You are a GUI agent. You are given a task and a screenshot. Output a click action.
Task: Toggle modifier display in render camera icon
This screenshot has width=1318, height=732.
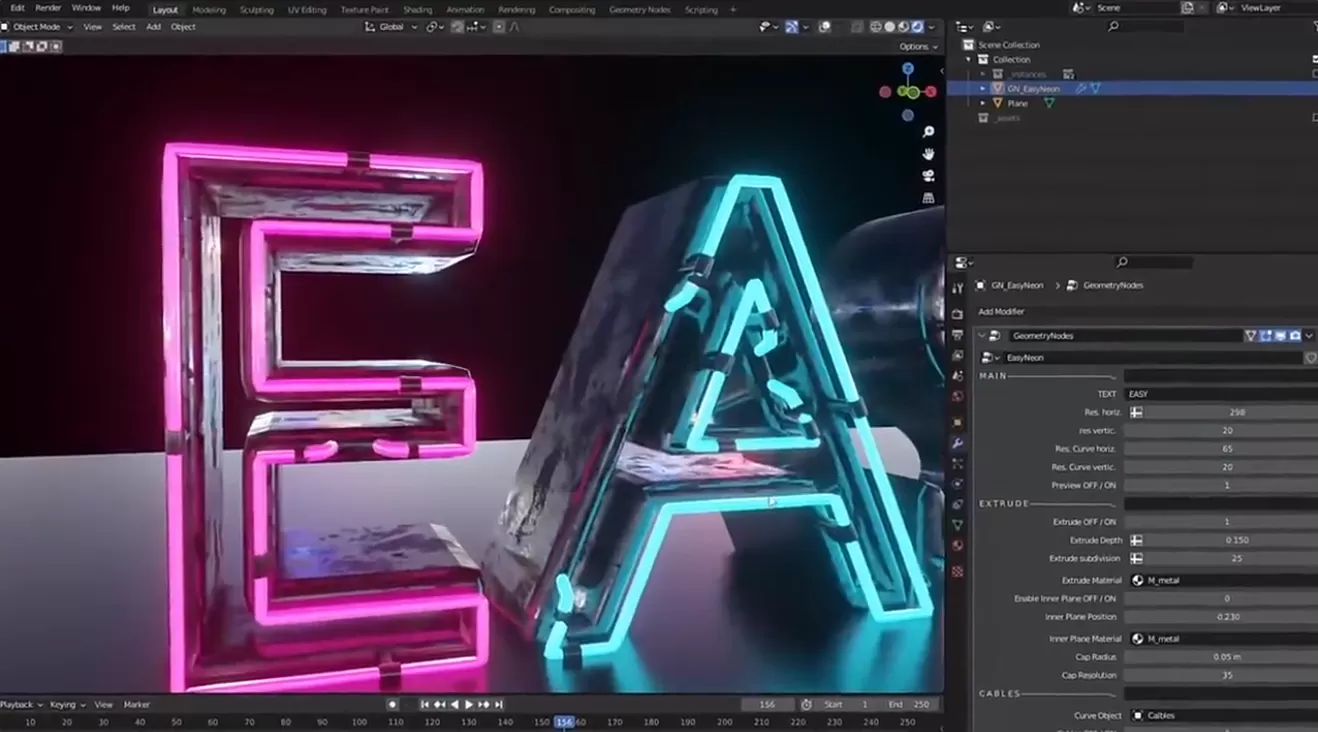[1295, 336]
